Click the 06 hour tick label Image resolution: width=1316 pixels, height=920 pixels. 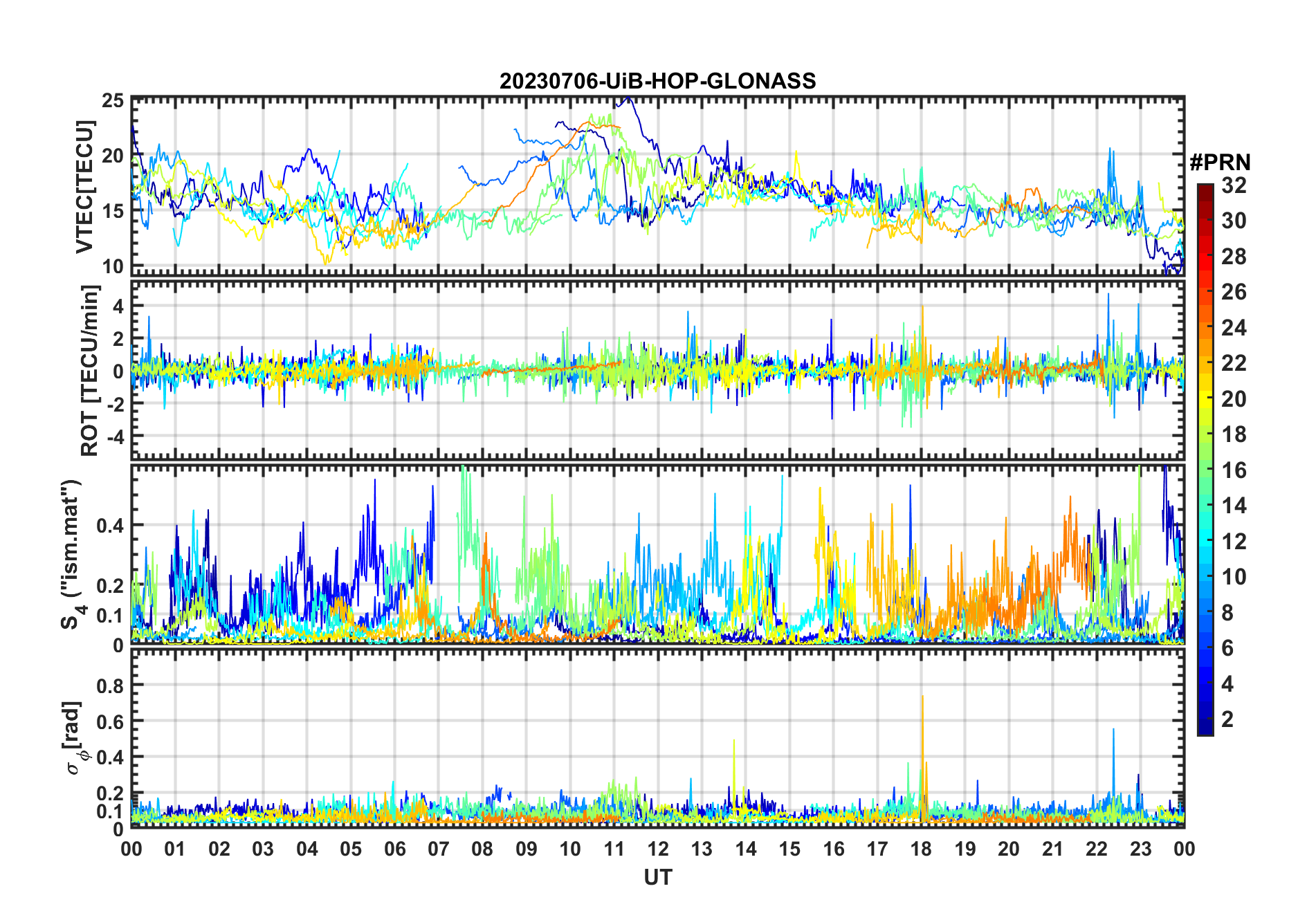click(x=394, y=849)
